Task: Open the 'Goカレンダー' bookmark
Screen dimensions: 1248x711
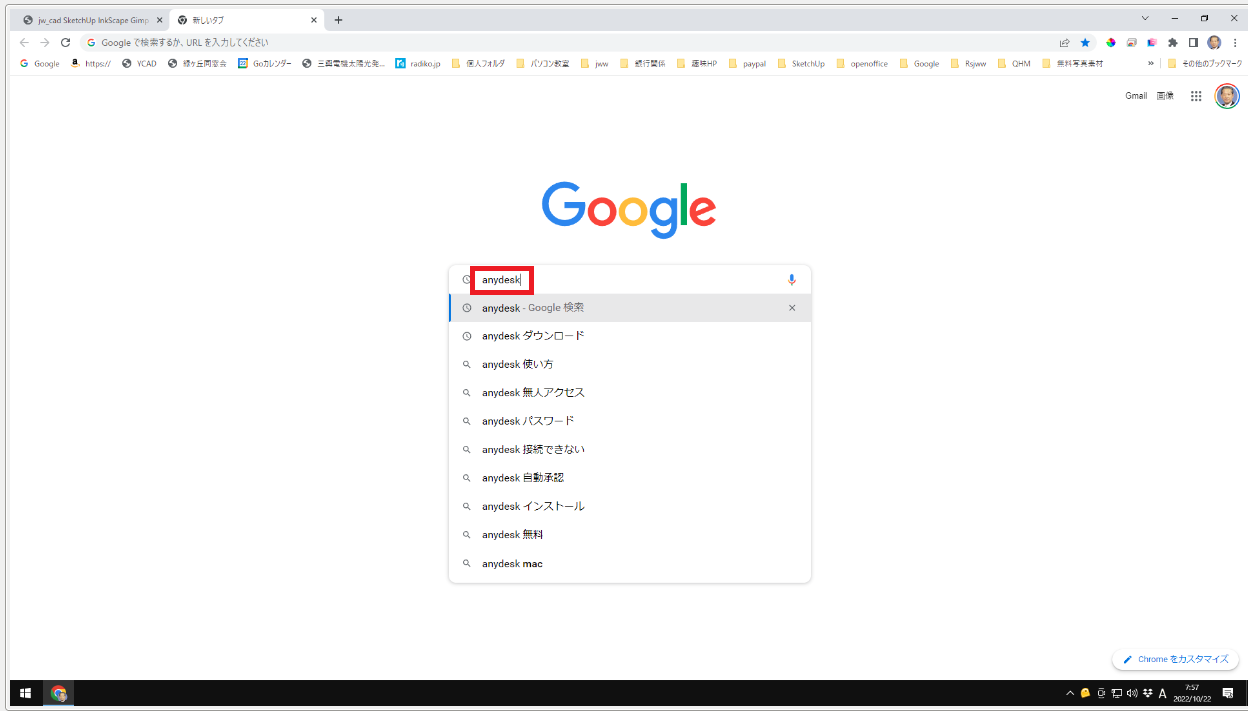Action: (x=265, y=63)
